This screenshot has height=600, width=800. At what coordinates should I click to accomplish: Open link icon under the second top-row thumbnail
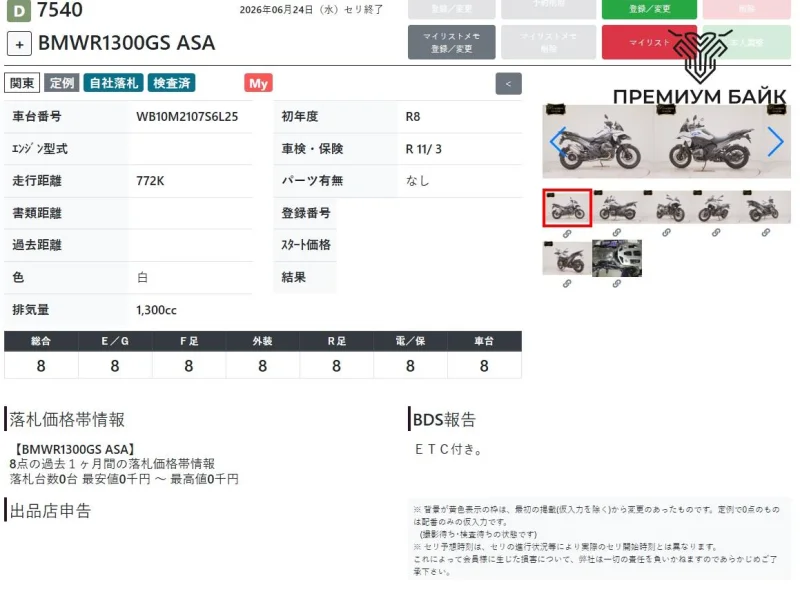pos(616,233)
